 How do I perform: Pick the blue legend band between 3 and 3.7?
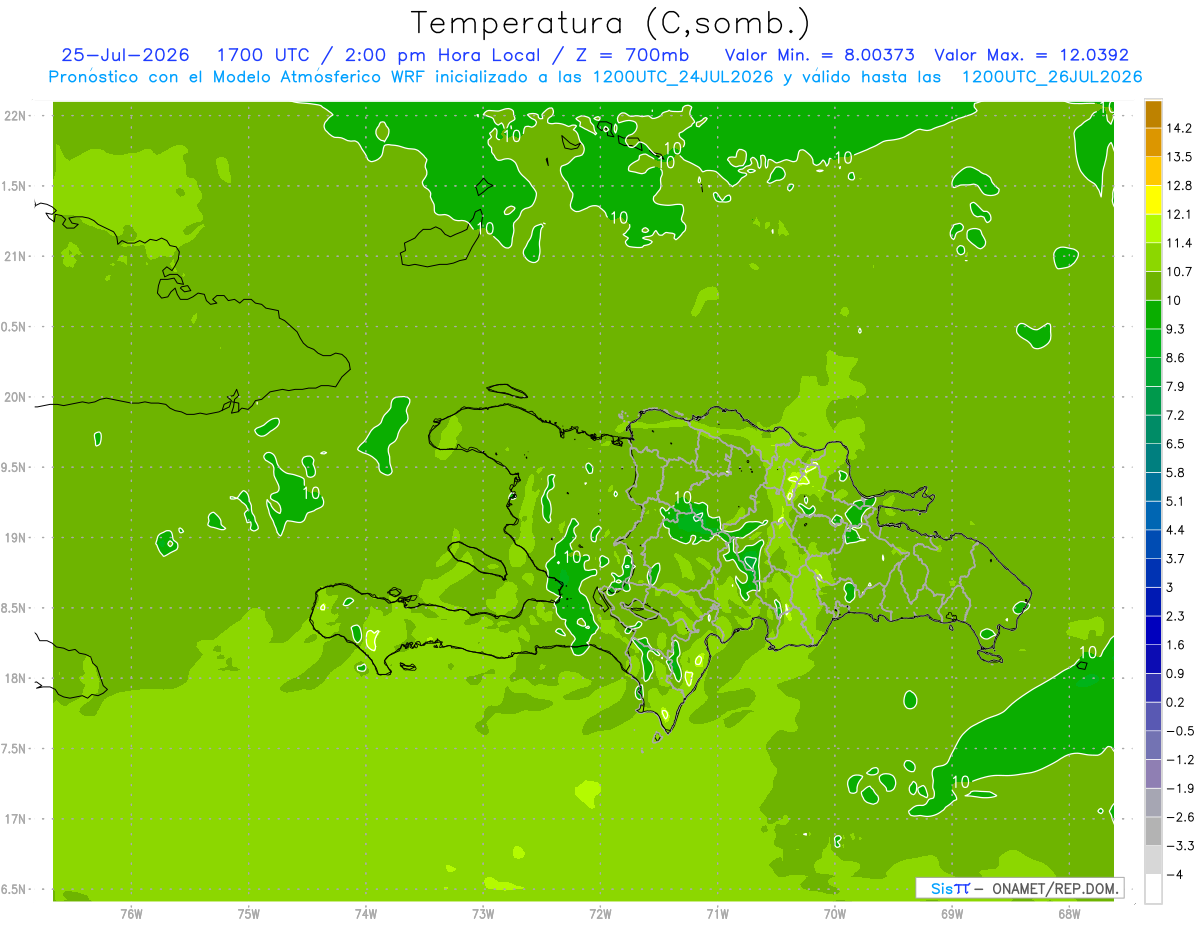[1153, 573]
